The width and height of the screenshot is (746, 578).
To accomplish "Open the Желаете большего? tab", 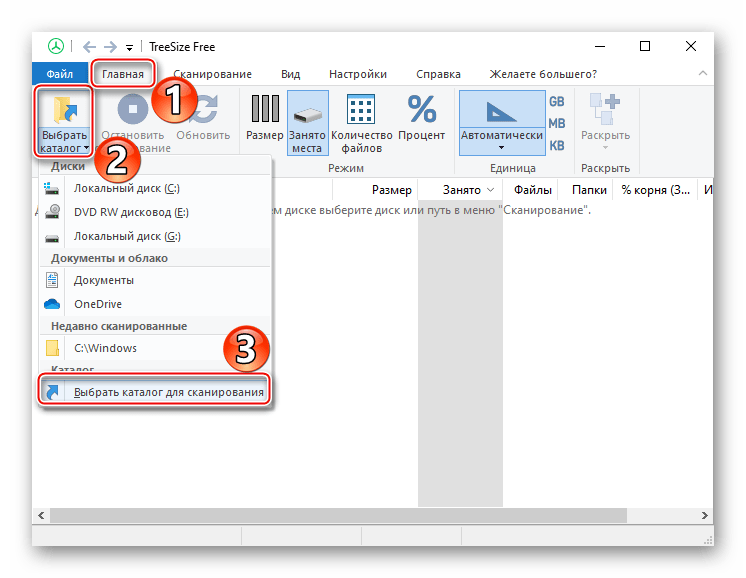I will pos(543,74).
